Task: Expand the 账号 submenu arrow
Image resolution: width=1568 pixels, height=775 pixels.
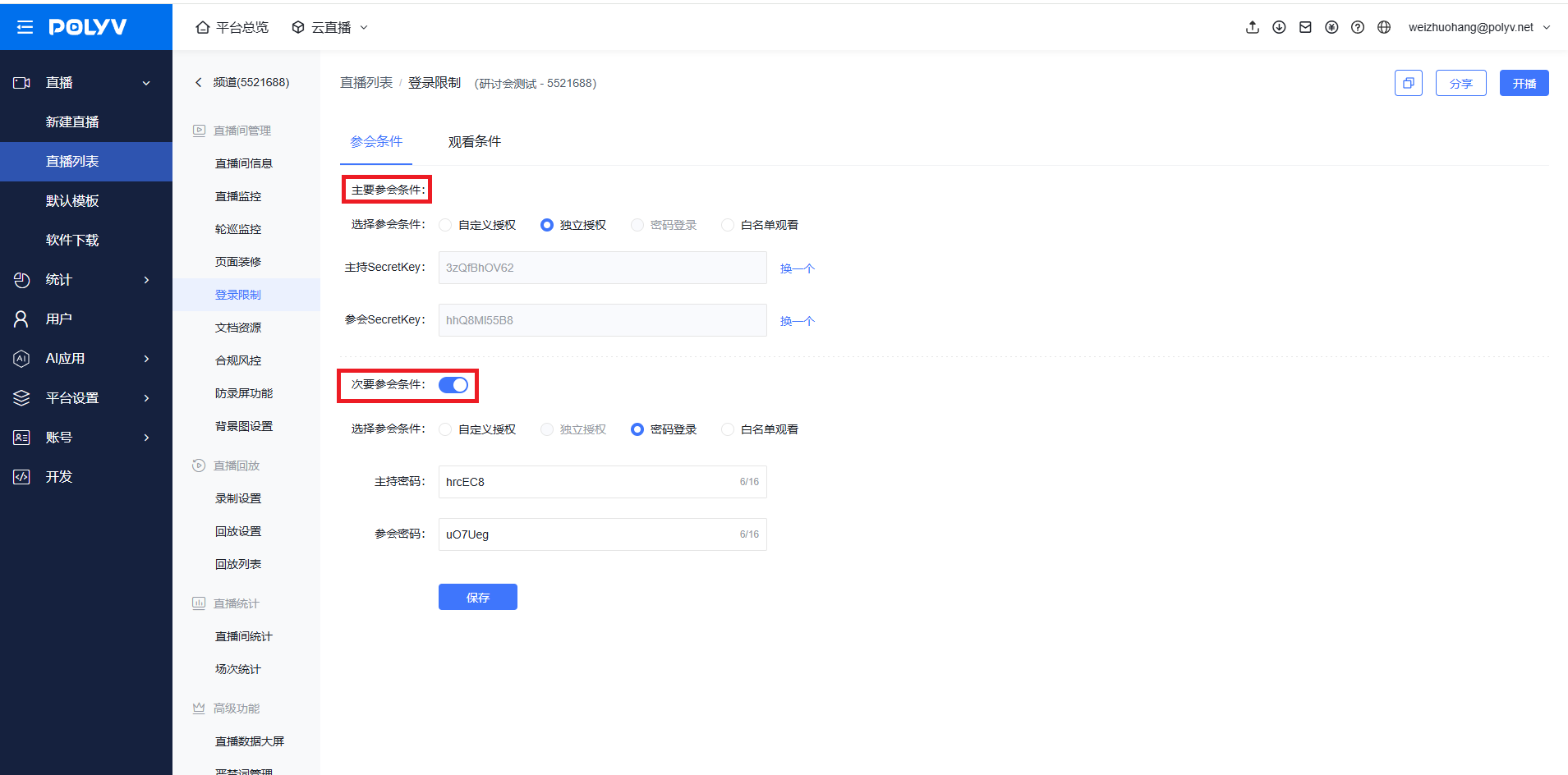Action: [146, 438]
